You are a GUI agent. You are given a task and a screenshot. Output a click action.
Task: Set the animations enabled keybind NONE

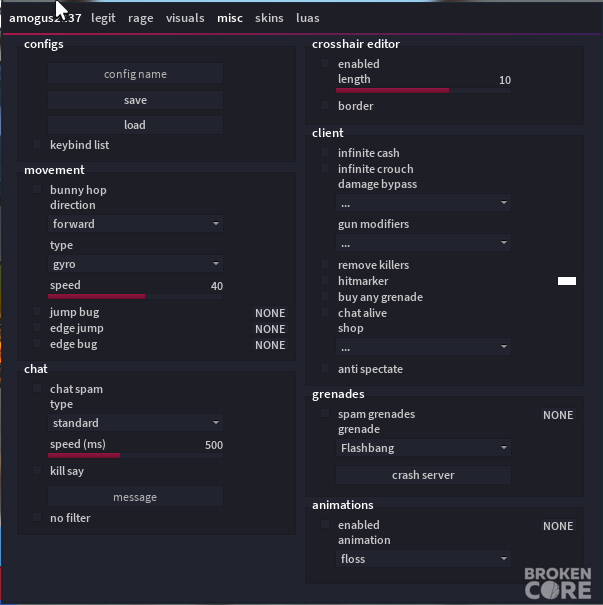point(558,526)
